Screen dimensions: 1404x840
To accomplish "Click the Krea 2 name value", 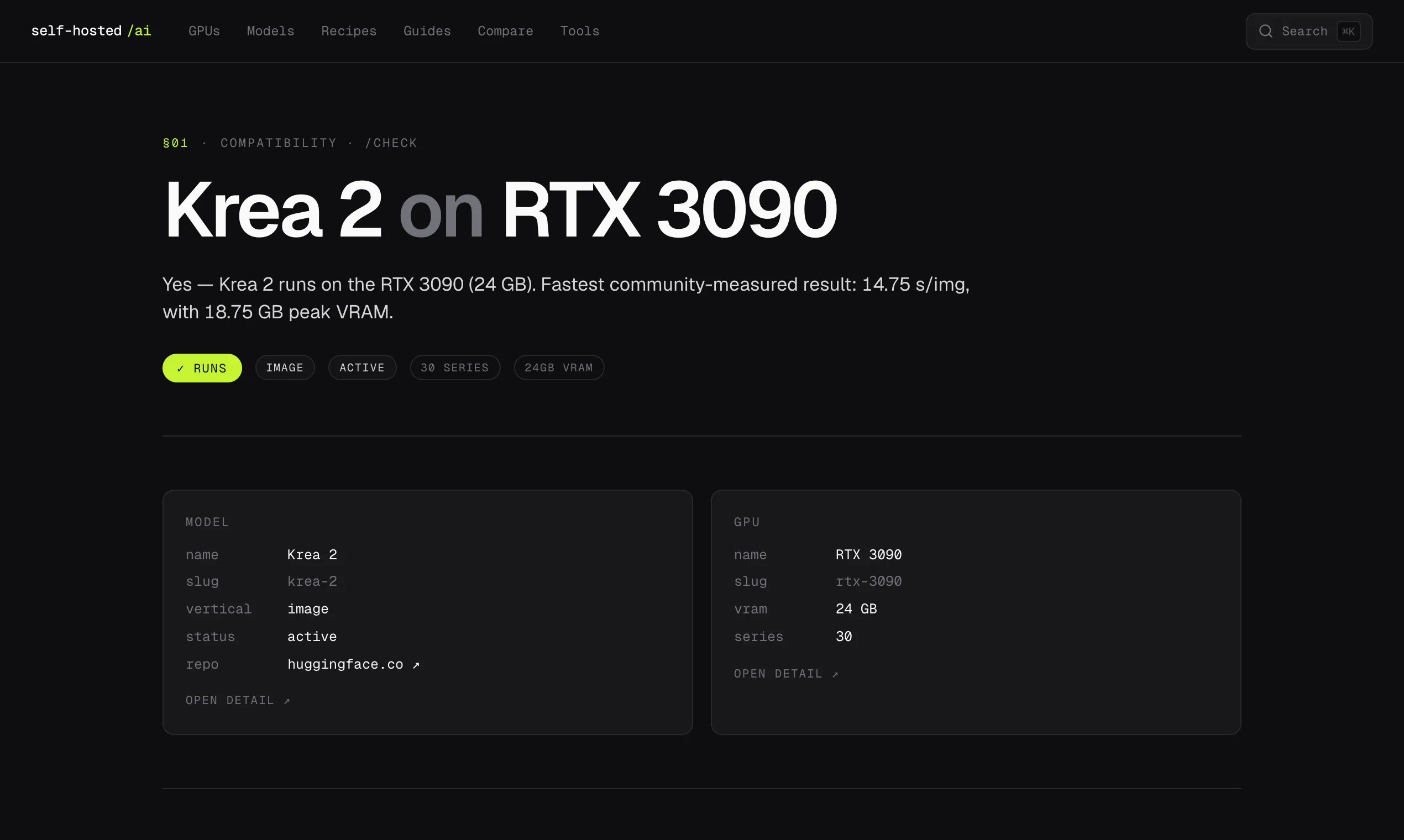I will point(312,554).
